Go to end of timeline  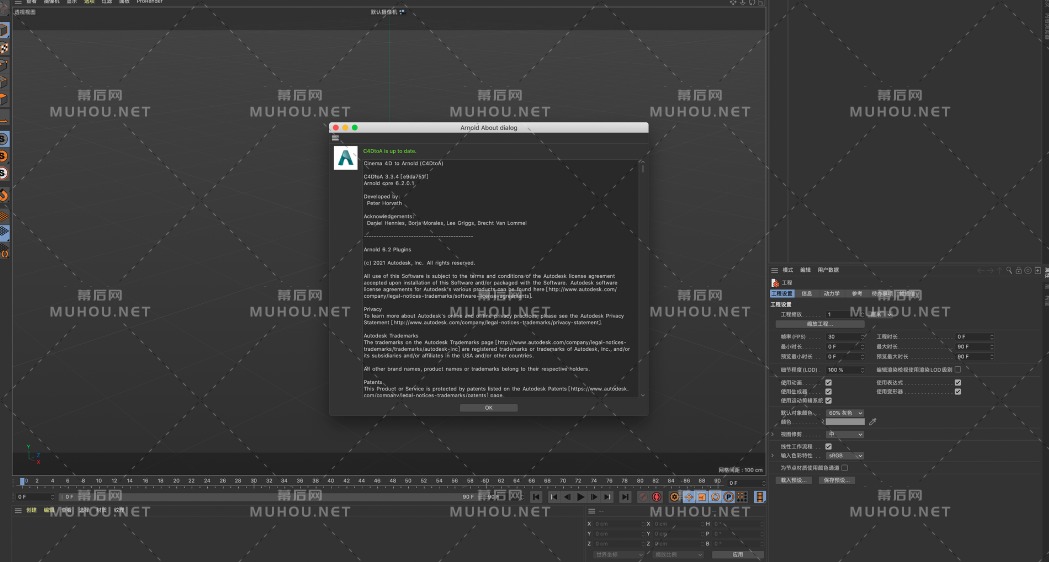624,497
